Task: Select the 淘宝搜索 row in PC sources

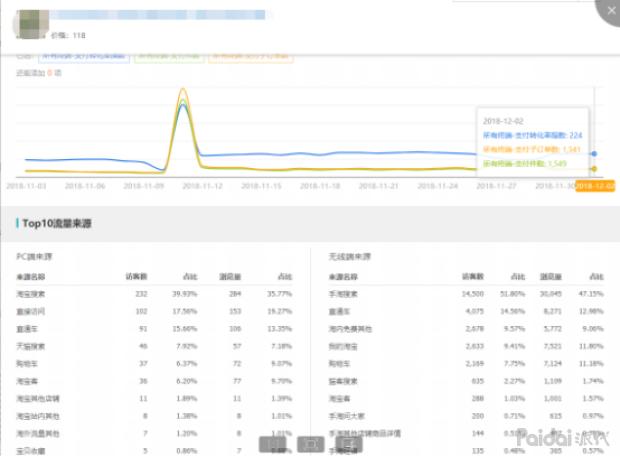Action: (x=154, y=294)
